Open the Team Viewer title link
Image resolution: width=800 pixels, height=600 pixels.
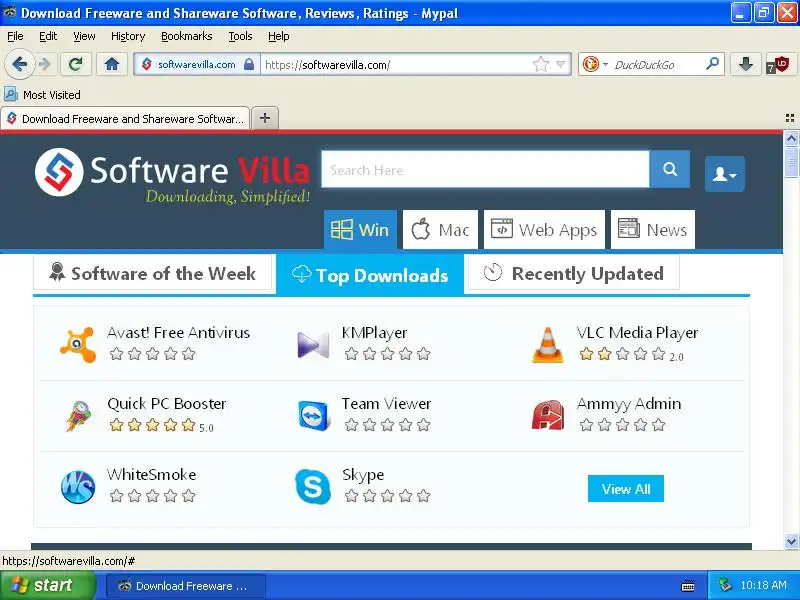click(386, 404)
